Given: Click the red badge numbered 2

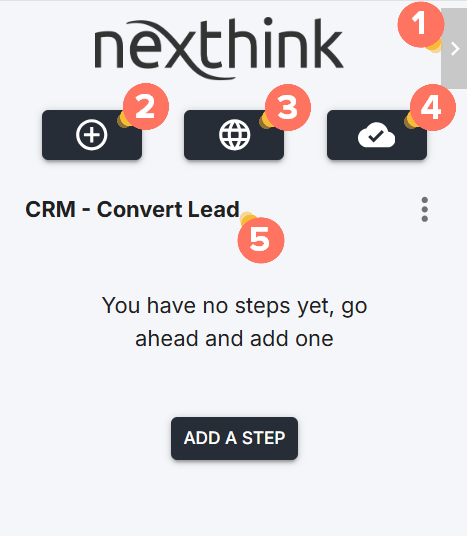Looking at the screenshot, I should [x=146, y=107].
